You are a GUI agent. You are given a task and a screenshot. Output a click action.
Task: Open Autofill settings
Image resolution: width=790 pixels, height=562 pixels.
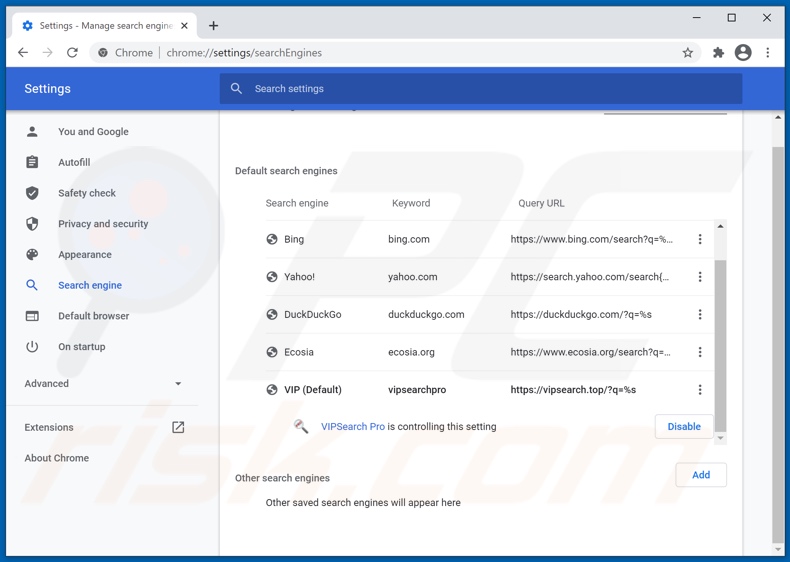tap(74, 162)
